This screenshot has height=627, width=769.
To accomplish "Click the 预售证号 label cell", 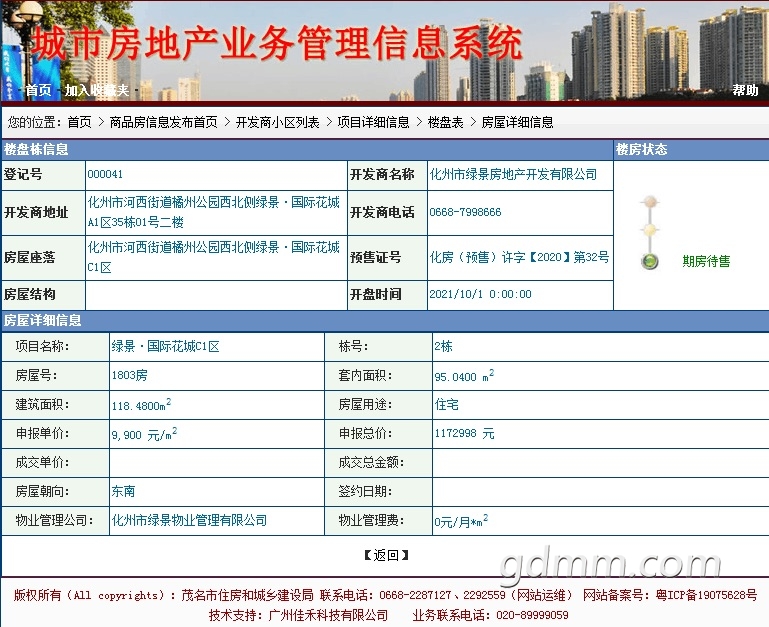I will (x=387, y=257).
